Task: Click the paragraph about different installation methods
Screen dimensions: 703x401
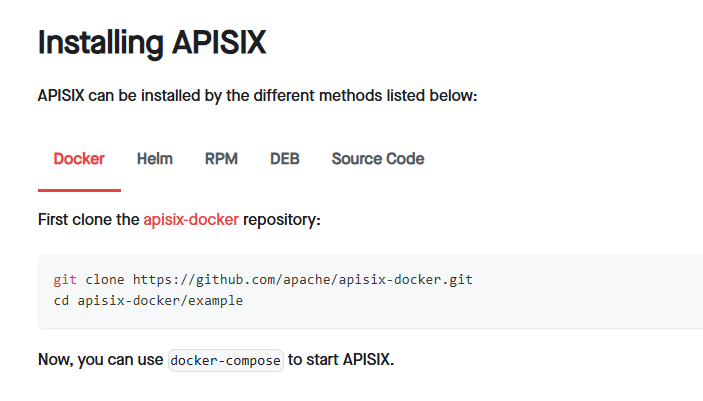Action: 257,96
